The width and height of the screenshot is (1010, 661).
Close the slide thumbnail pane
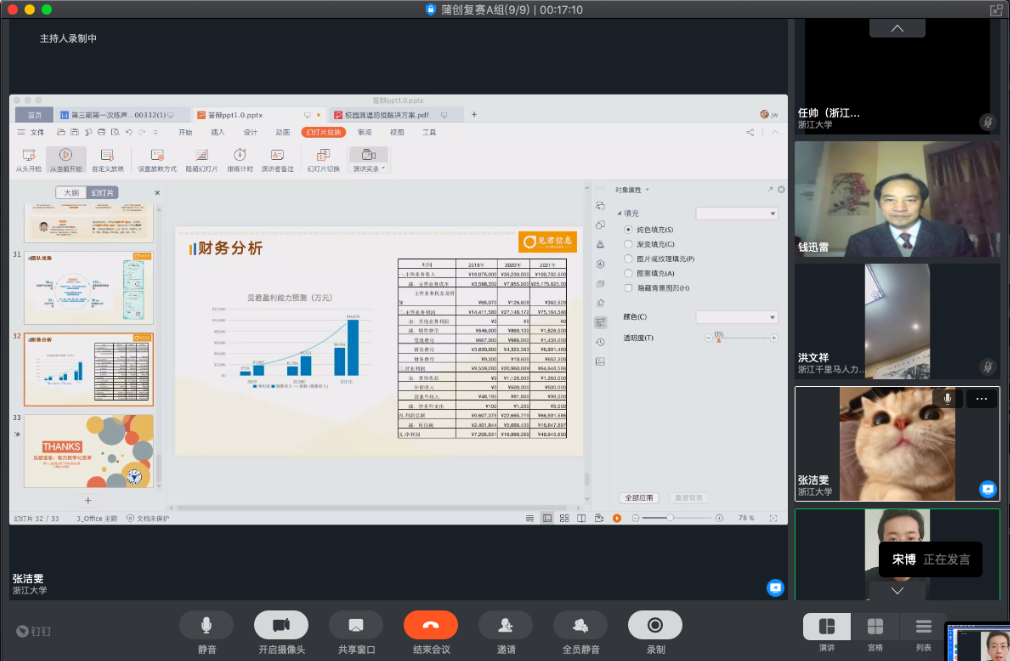point(157,193)
